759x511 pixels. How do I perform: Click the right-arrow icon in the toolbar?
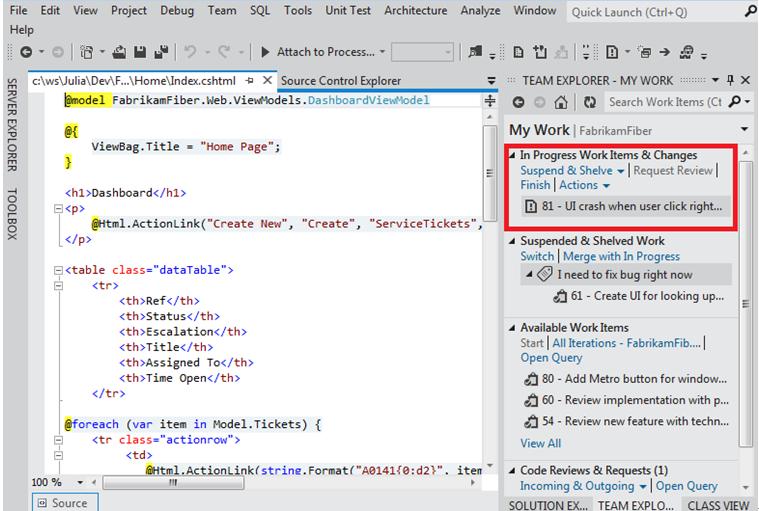(665, 52)
